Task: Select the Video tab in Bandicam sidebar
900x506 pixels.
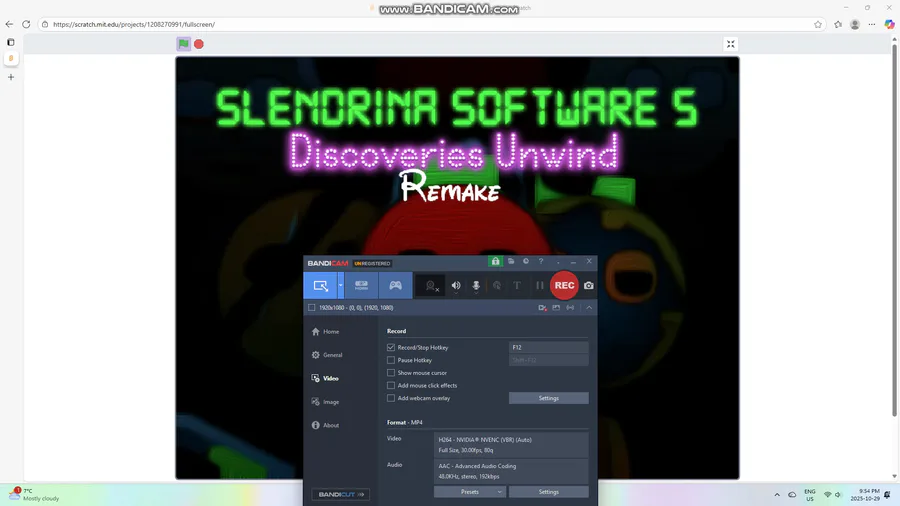Action: (x=325, y=379)
